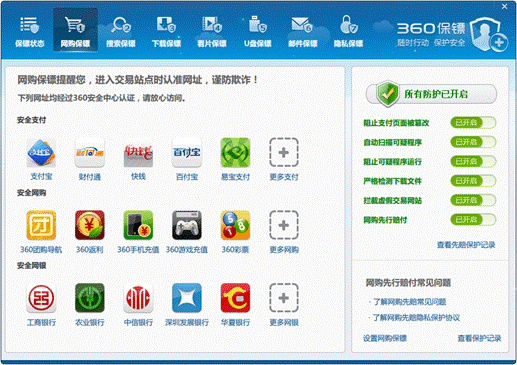Click the 设置网购保镖 link
517x365 pixels.
coord(385,338)
